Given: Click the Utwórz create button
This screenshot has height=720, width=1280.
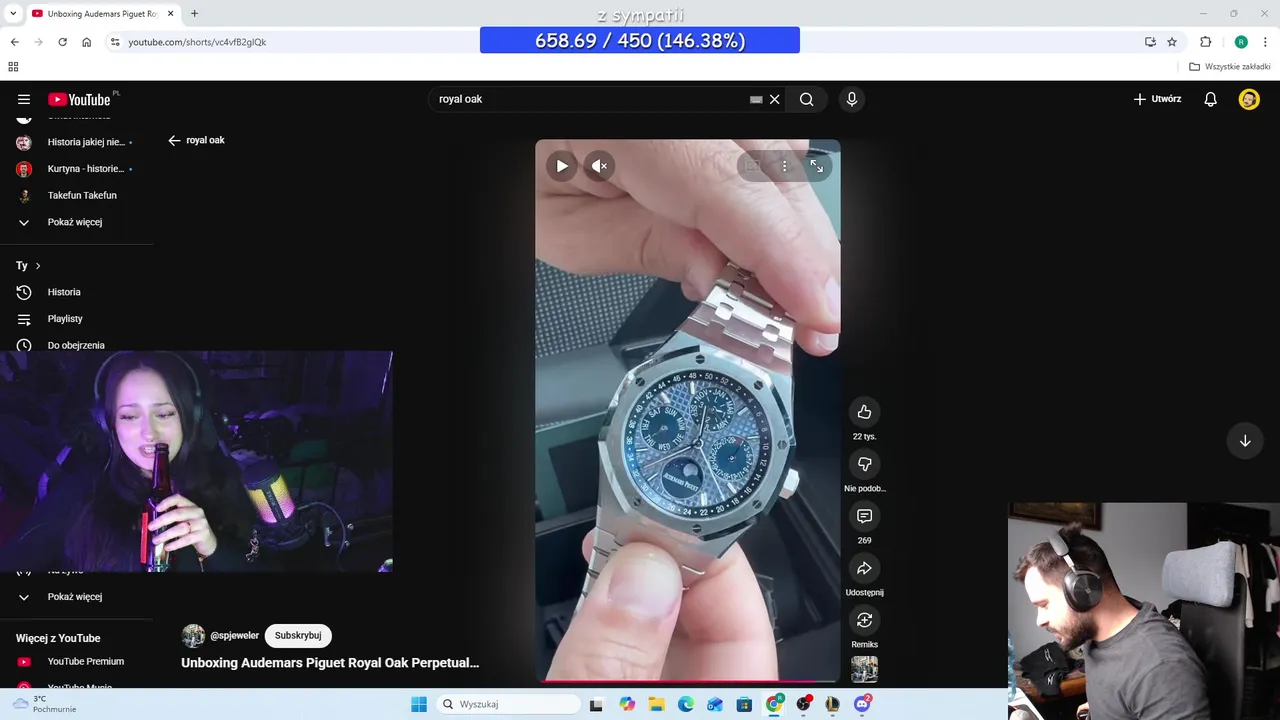Looking at the screenshot, I should click(x=1157, y=99).
